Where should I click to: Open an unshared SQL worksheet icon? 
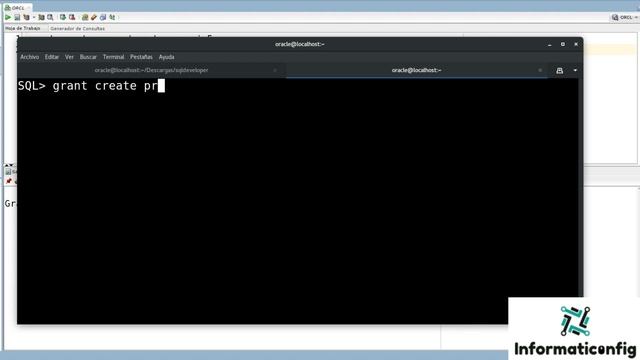coord(84,17)
